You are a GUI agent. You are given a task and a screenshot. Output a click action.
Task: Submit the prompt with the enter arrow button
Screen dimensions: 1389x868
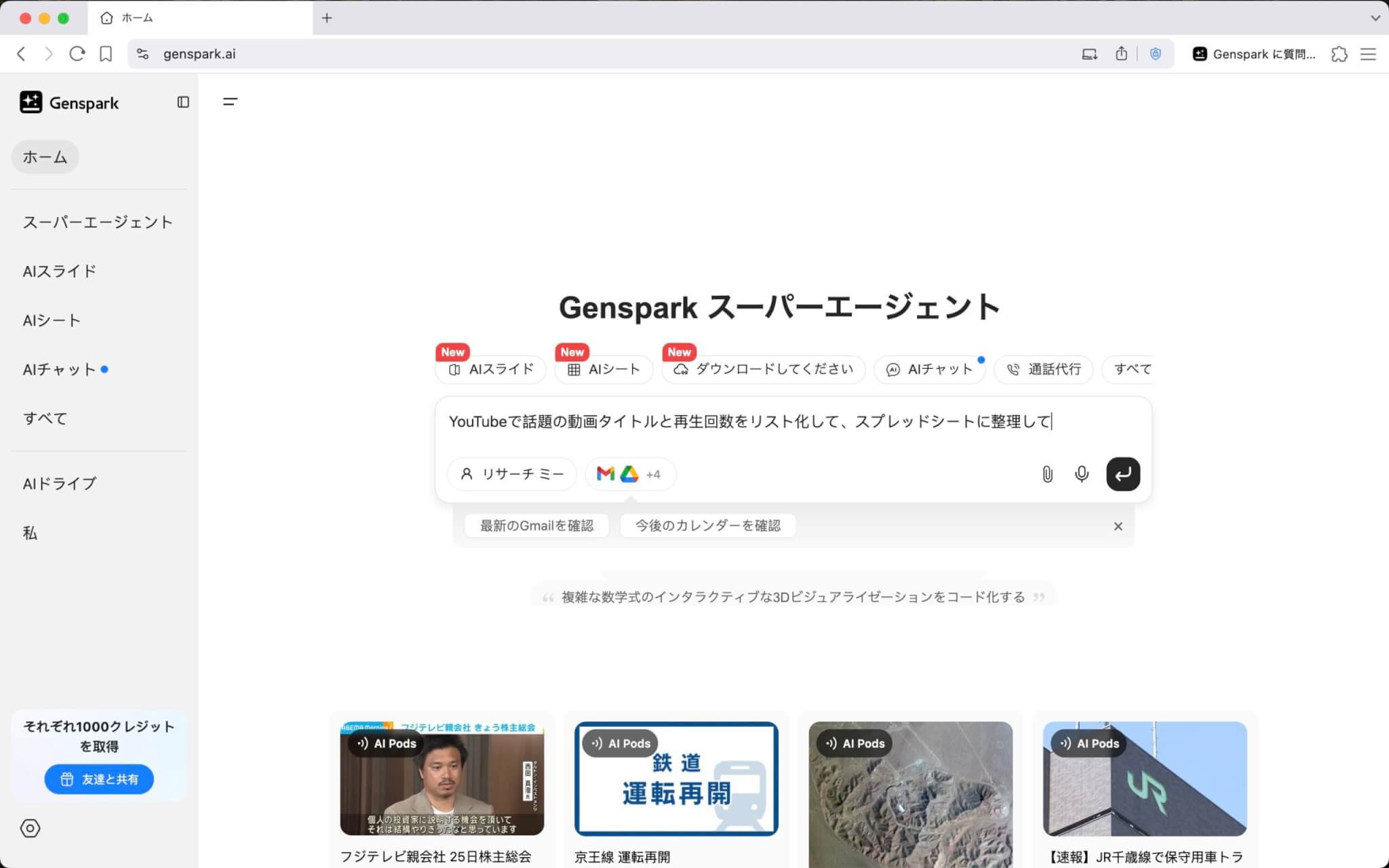(x=1123, y=474)
